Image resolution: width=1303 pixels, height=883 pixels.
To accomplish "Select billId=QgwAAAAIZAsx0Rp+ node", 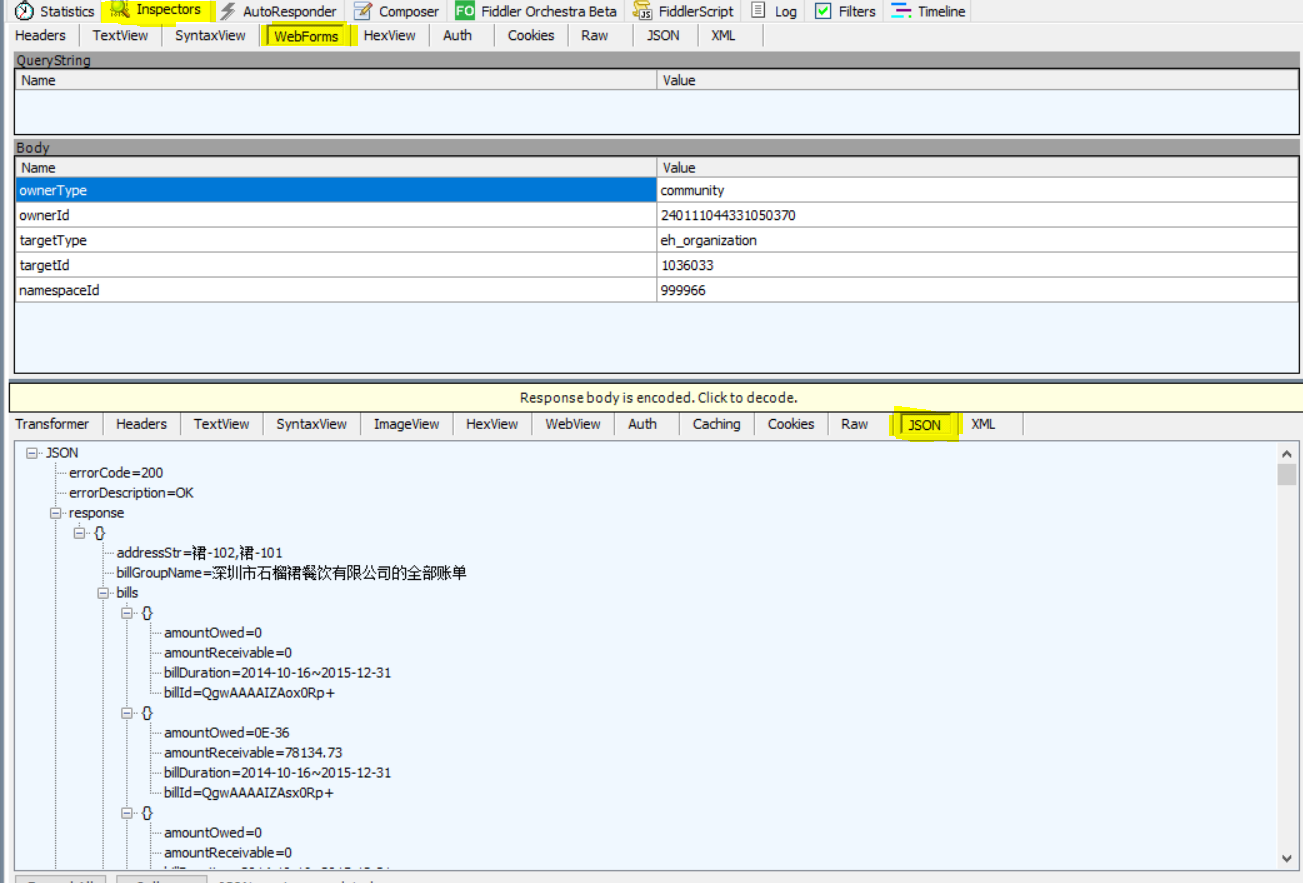I will (x=249, y=793).
